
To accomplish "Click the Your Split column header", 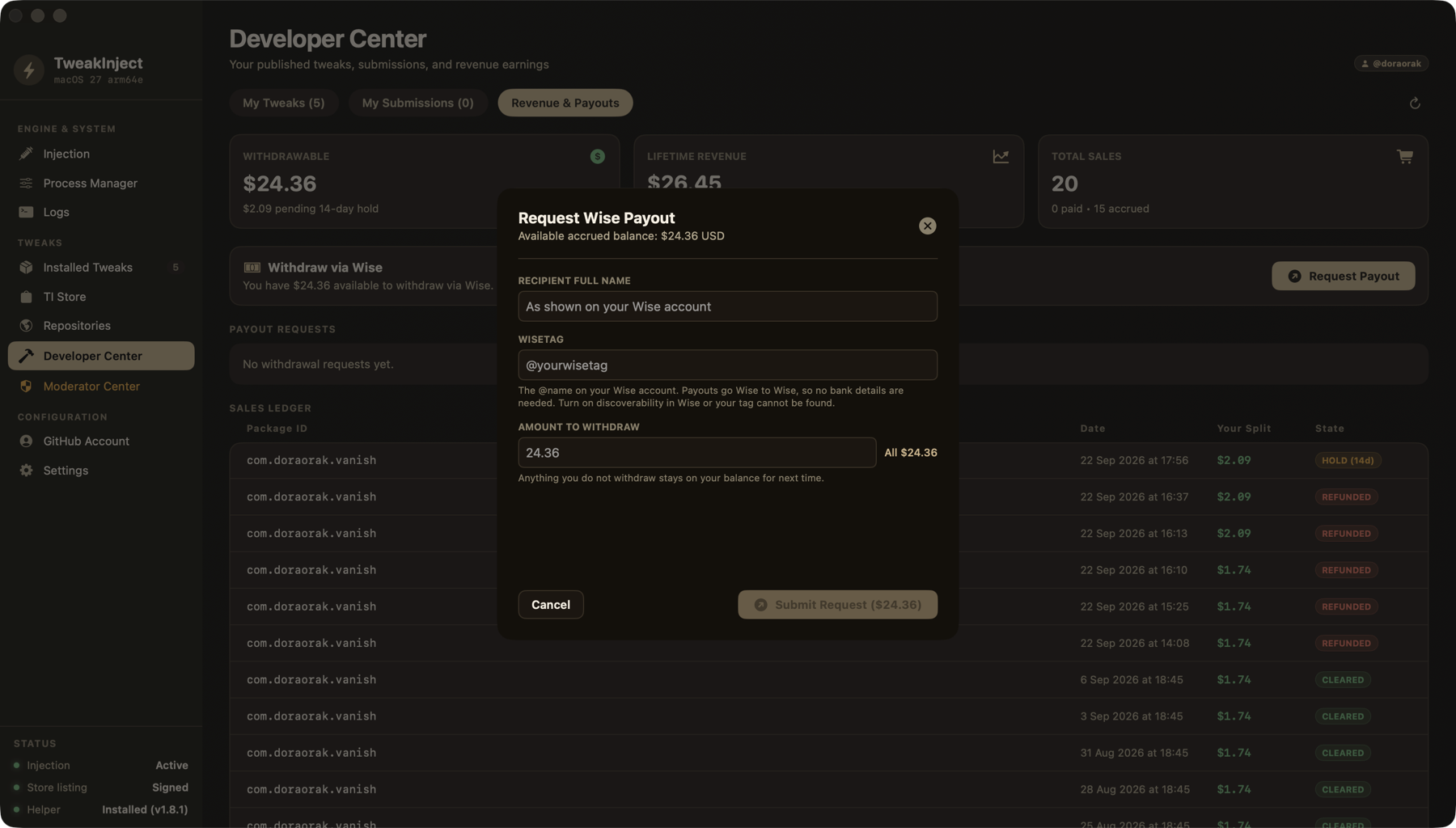I will 1244,429.
